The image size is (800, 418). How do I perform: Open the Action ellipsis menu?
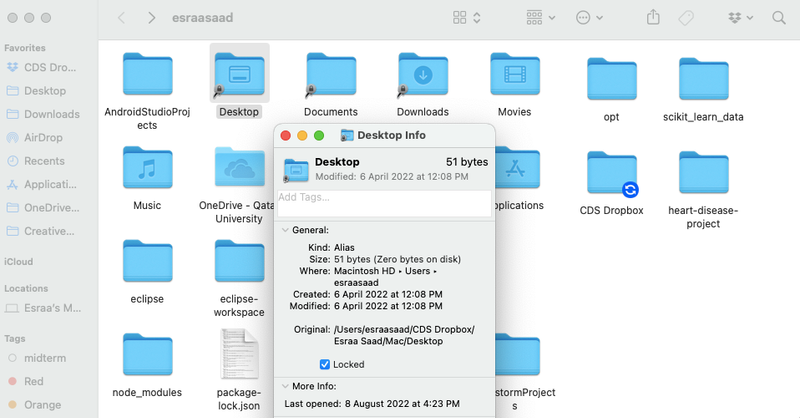(x=589, y=18)
